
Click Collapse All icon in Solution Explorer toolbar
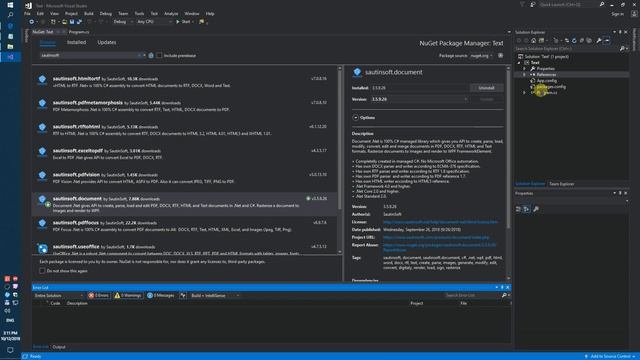coord(582,40)
